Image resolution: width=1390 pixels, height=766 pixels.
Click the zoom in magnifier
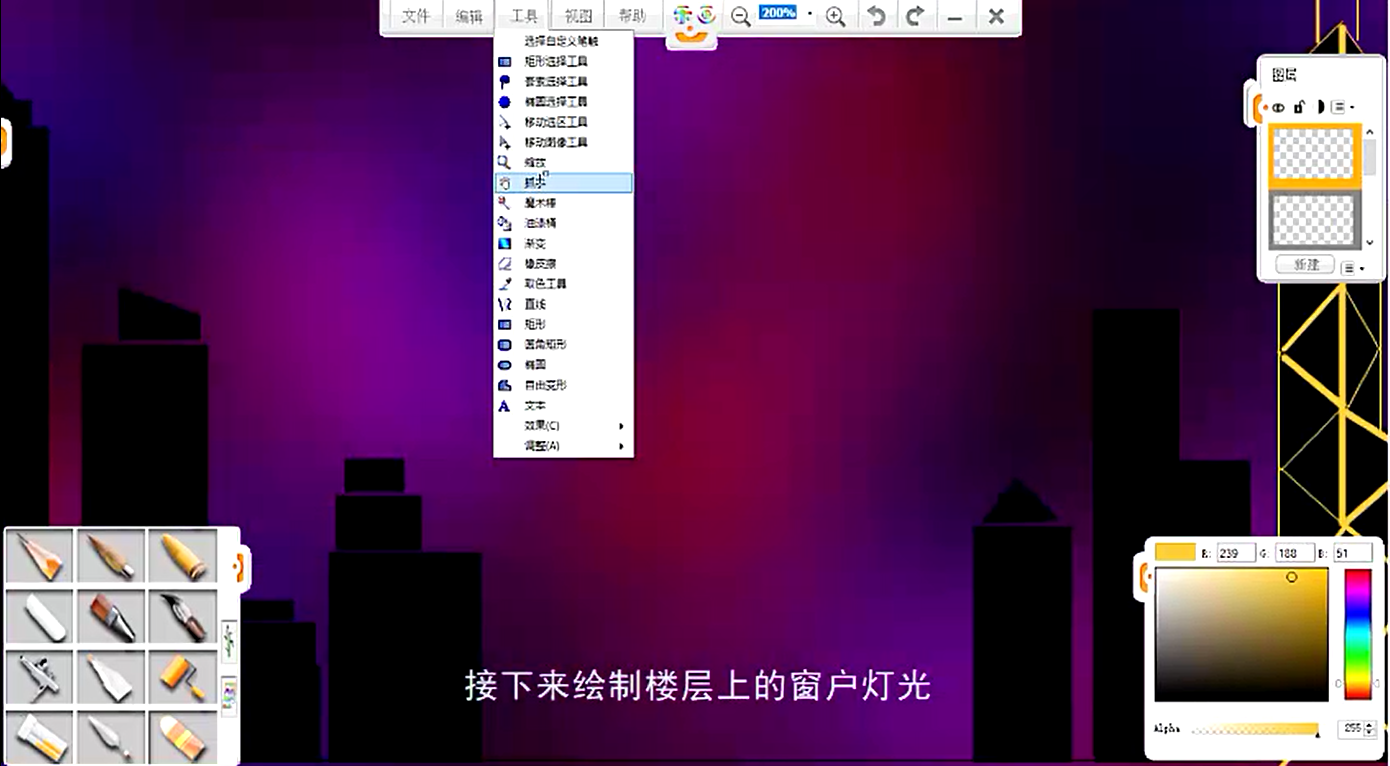click(x=836, y=17)
